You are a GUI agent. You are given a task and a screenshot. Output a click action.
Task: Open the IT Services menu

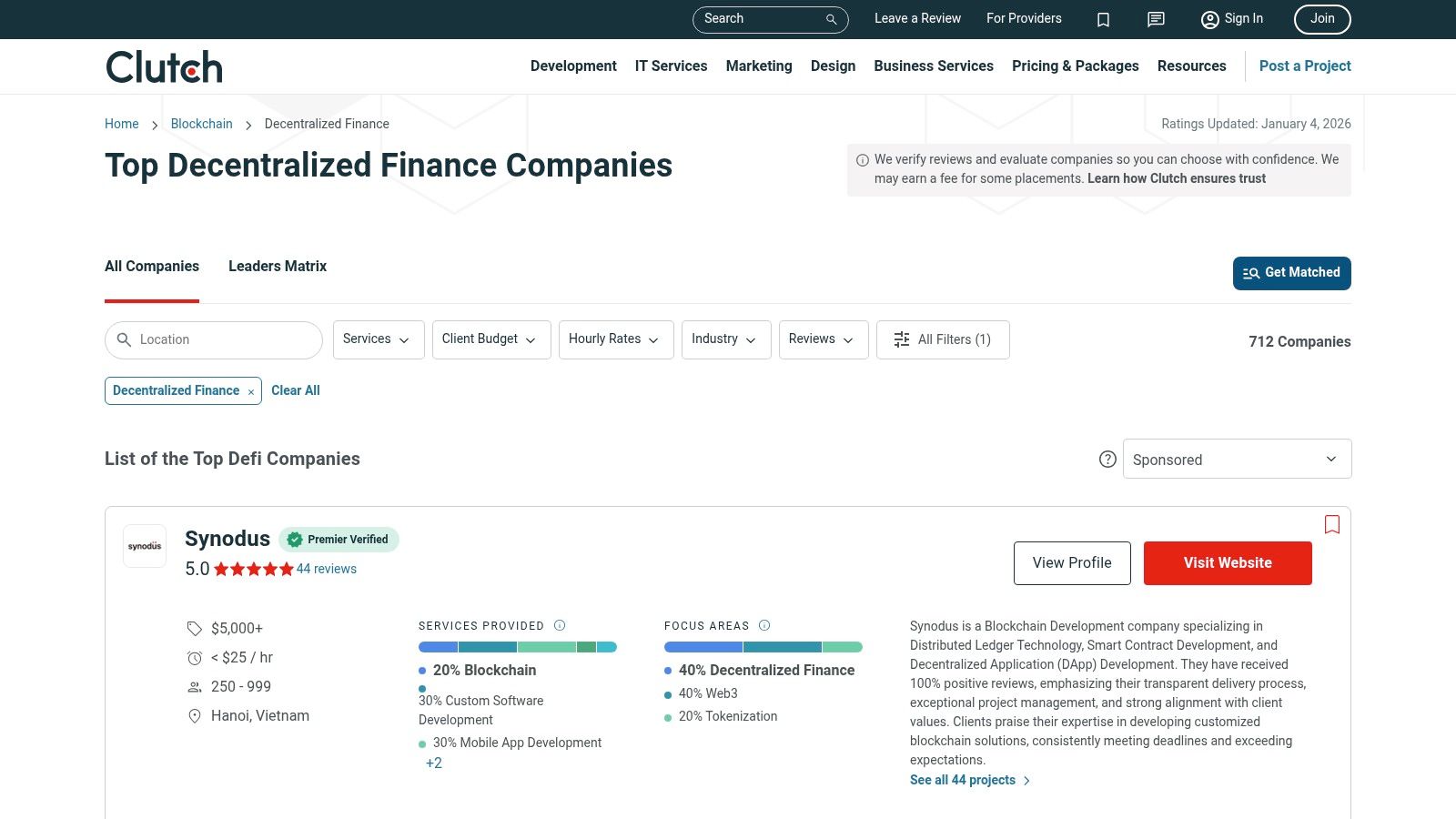[x=671, y=66]
